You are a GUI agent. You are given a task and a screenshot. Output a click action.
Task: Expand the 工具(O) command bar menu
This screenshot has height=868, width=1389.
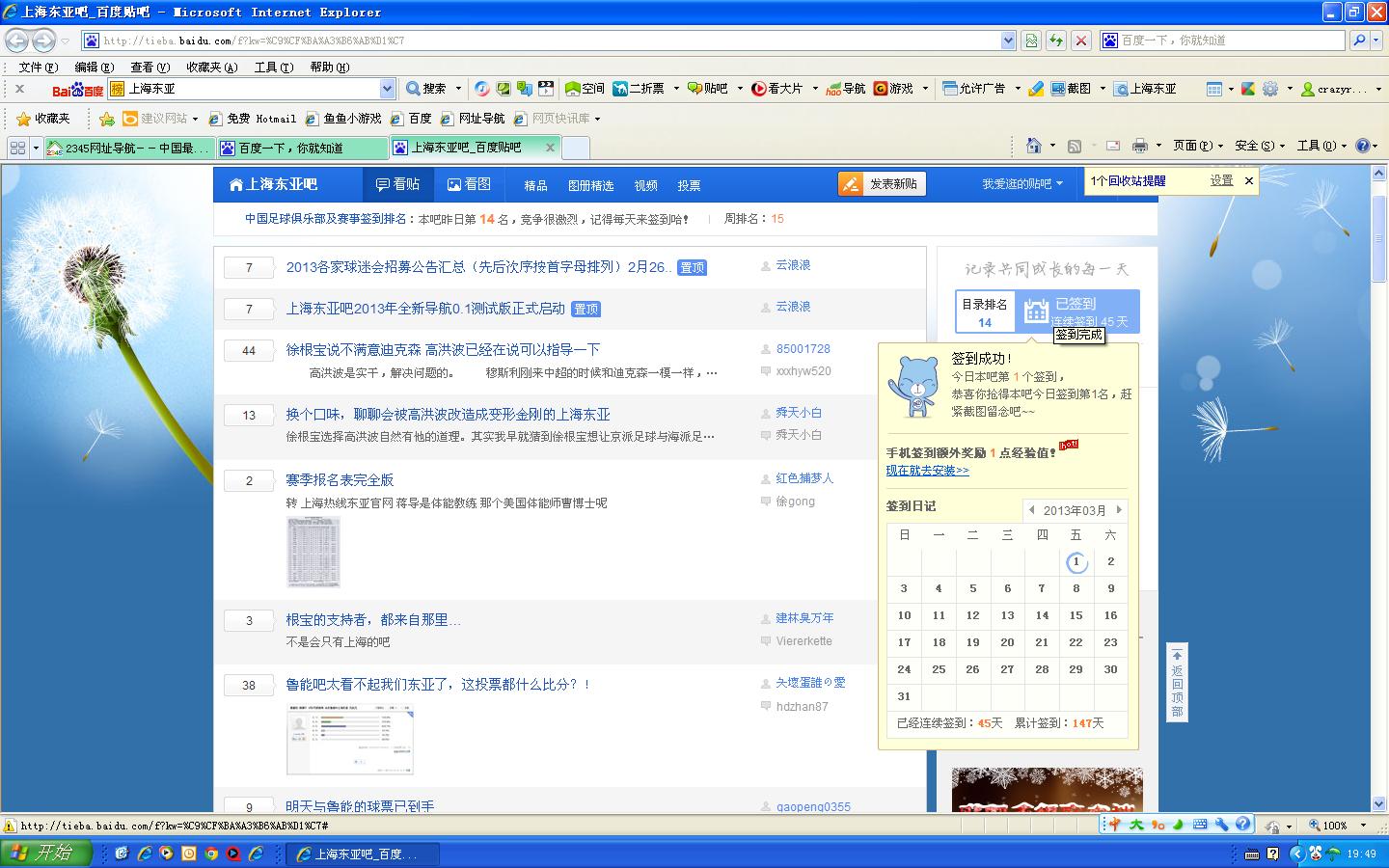[1321, 146]
